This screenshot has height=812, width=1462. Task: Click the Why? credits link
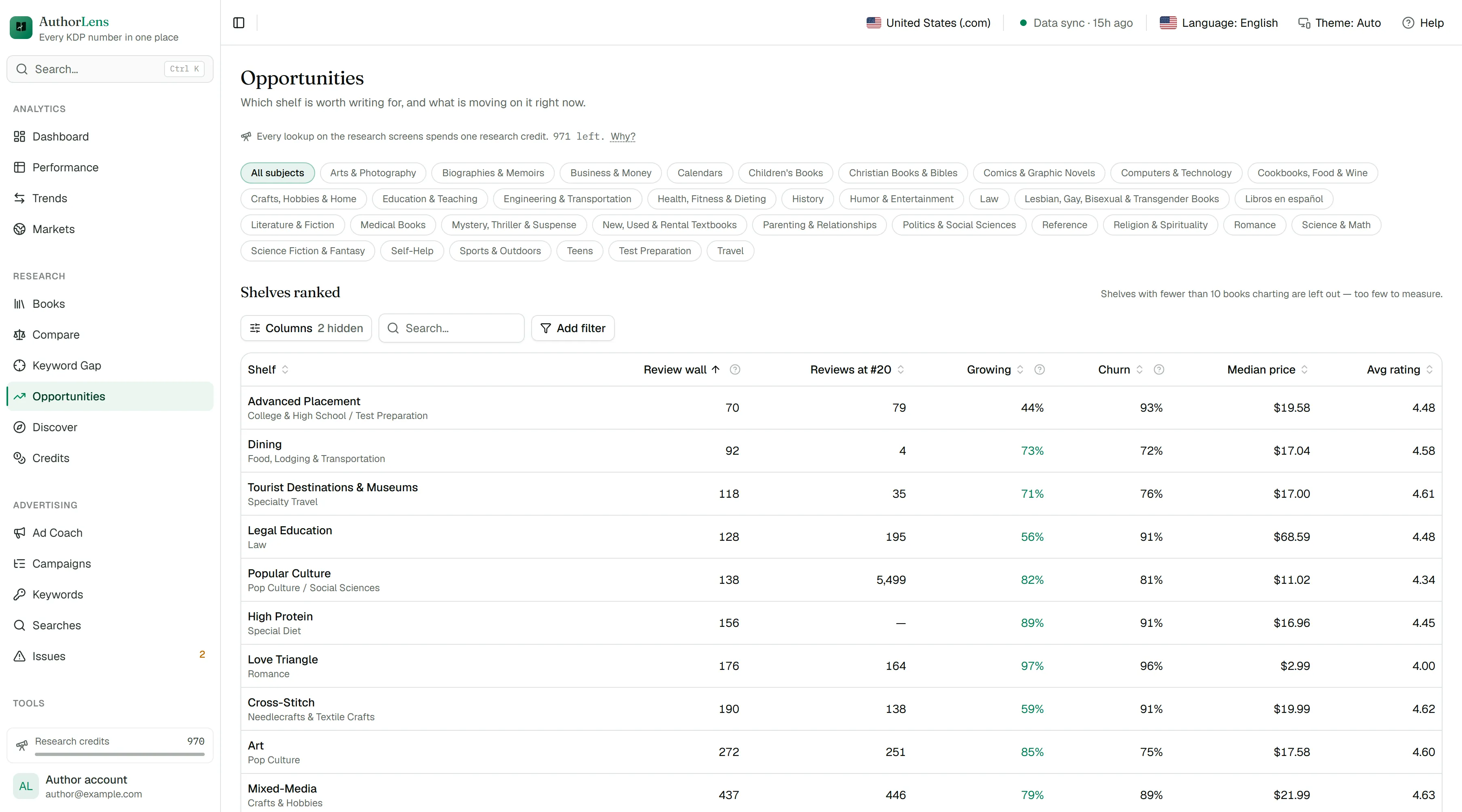click(x=623, y=136)
